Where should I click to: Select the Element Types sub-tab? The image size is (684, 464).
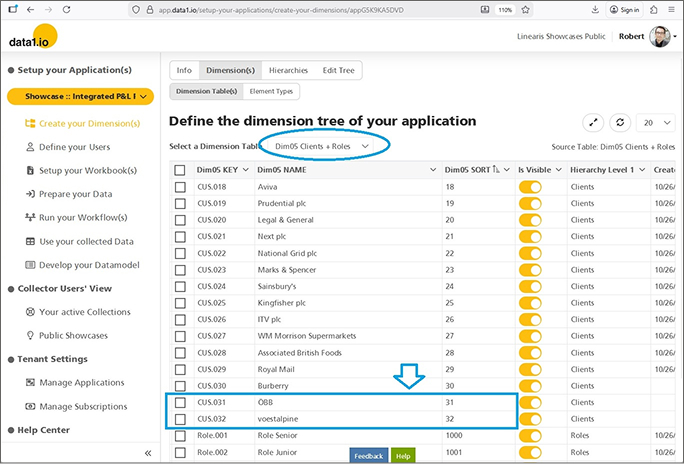(270, 91)
